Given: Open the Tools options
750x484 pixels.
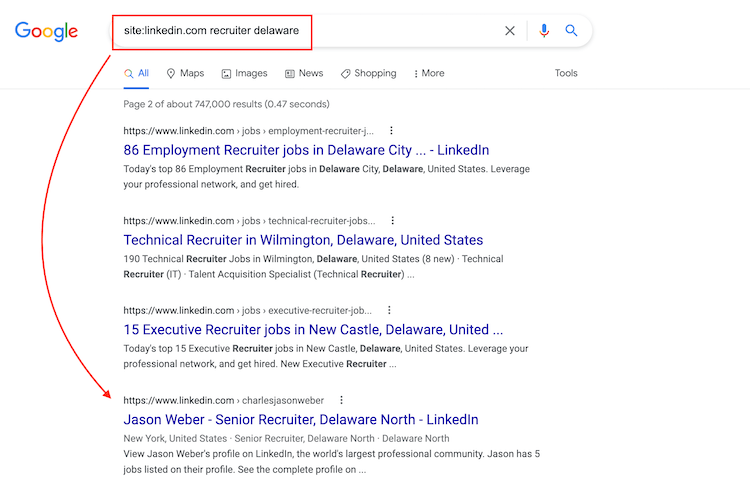Looking at the screenshot, I should 566,73.
